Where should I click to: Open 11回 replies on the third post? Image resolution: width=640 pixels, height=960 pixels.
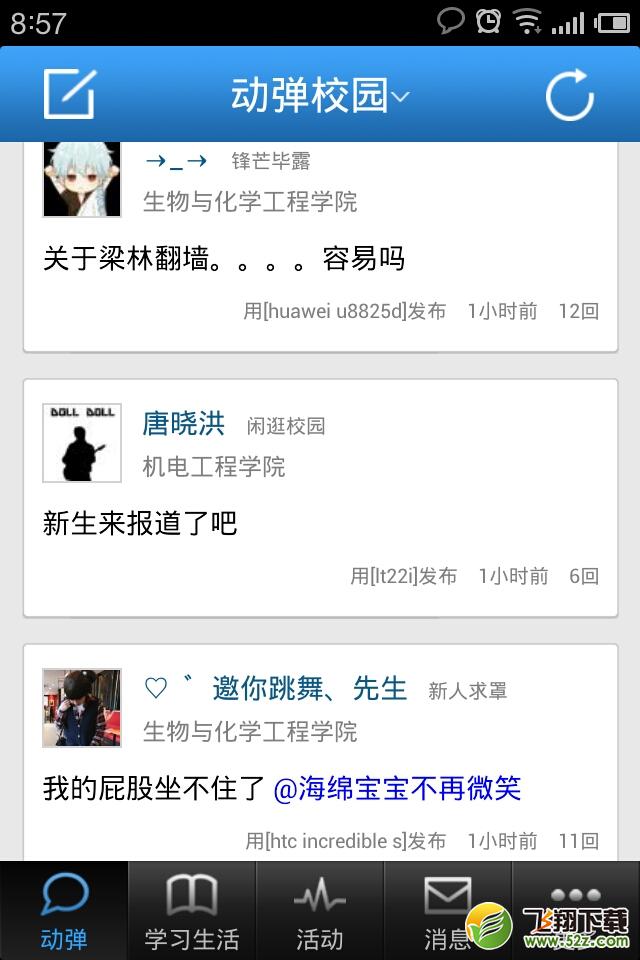click(578, 841)
